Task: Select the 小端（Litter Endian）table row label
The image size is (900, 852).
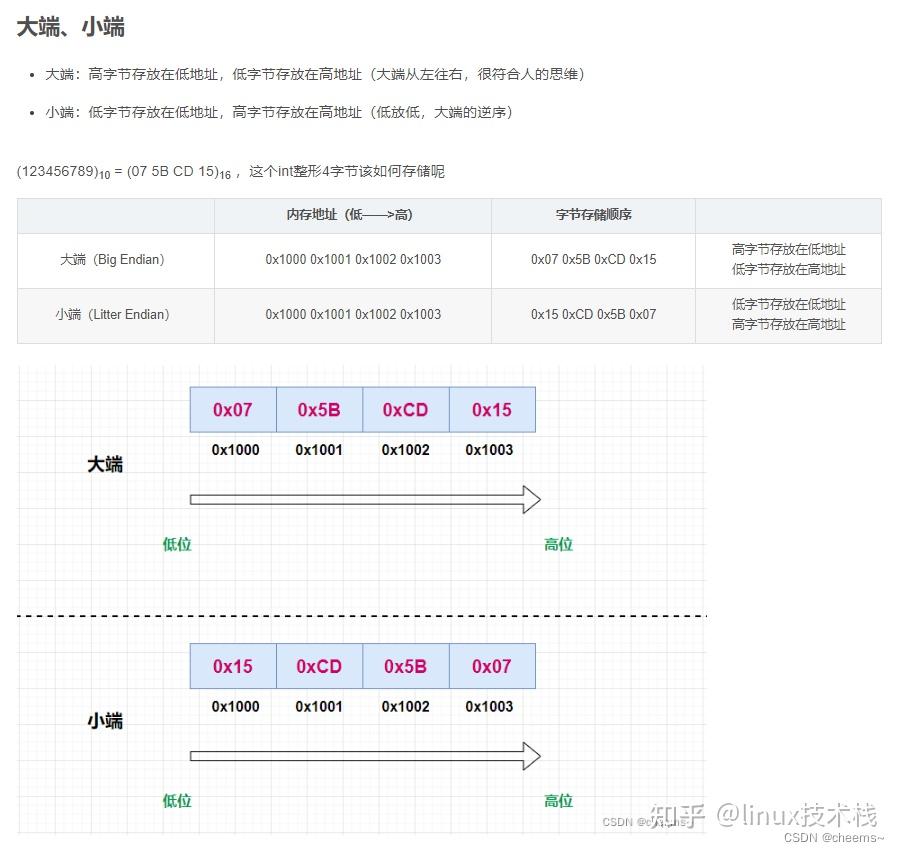Action: pyautogui.click(x=114, y=314)
